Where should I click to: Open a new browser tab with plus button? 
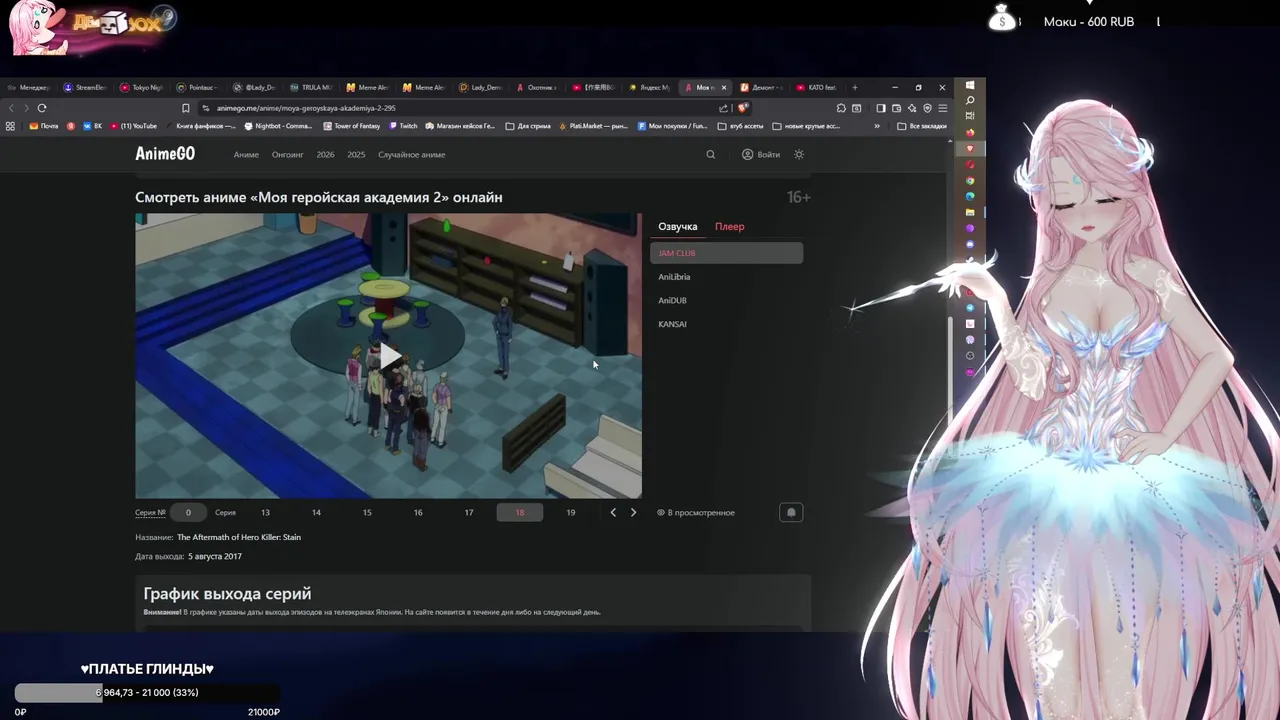point(855,88)
